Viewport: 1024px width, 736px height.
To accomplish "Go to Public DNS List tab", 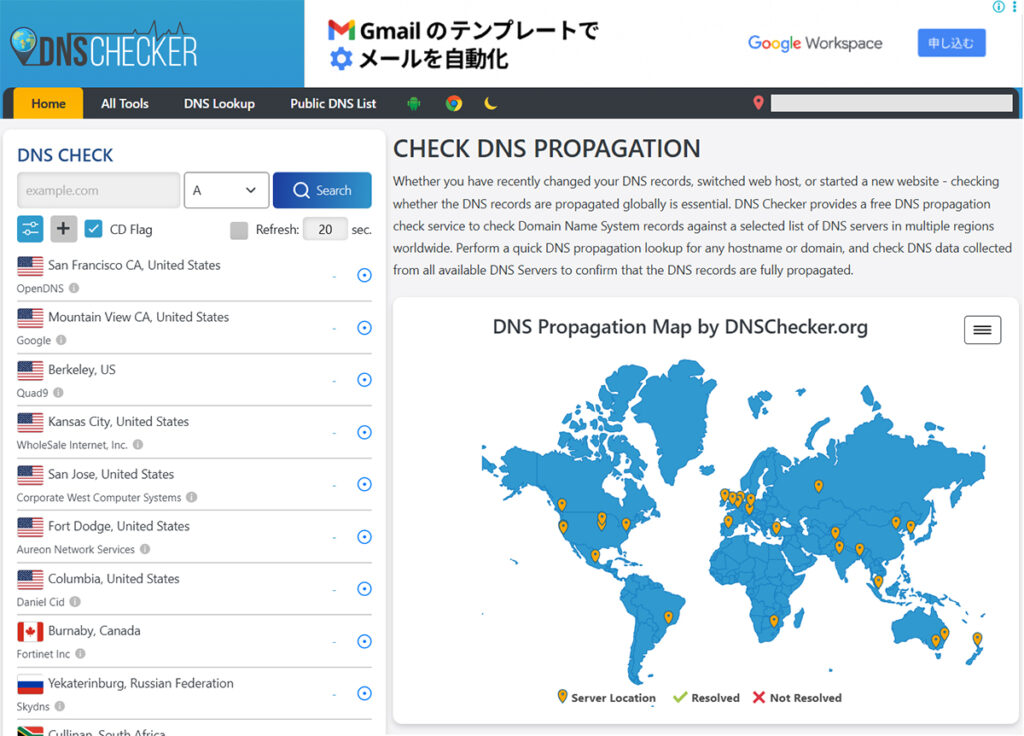I will point(333,103).
